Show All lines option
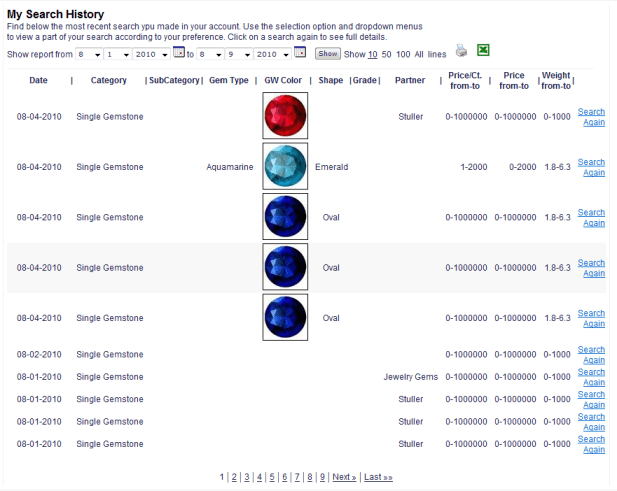617x491 pixels. (x=419, y=54)
